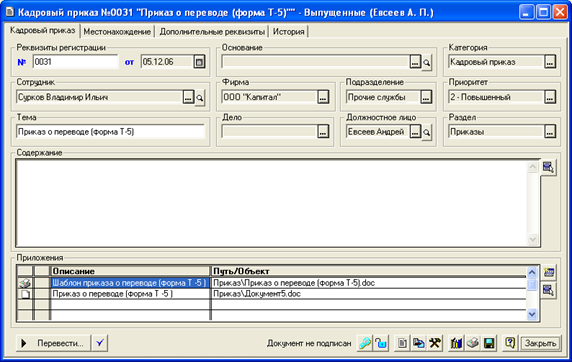Open the Приоритет selection ellipsis button
This screenshot has width=572, height=362.
tap(550, 97)
